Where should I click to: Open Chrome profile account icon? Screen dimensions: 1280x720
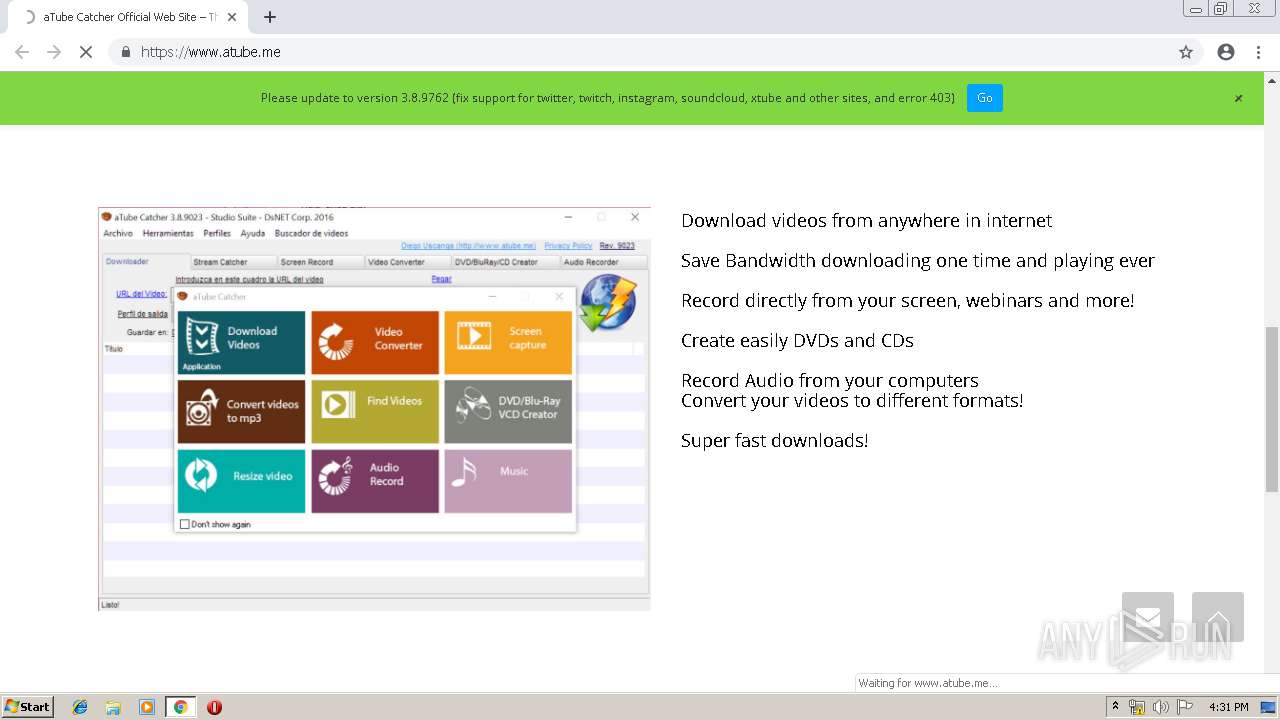point(1226,52)
